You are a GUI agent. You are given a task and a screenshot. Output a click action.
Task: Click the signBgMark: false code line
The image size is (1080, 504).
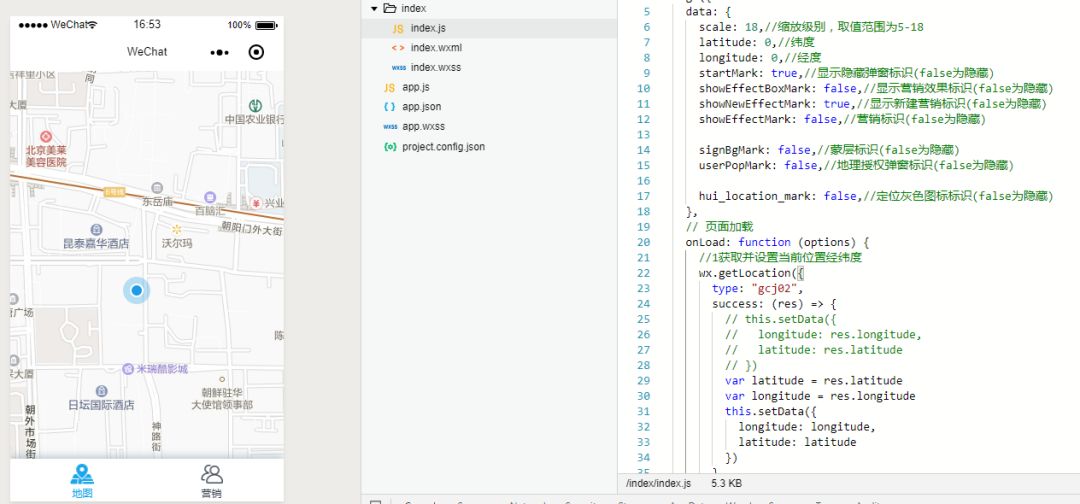click(829, 149)
